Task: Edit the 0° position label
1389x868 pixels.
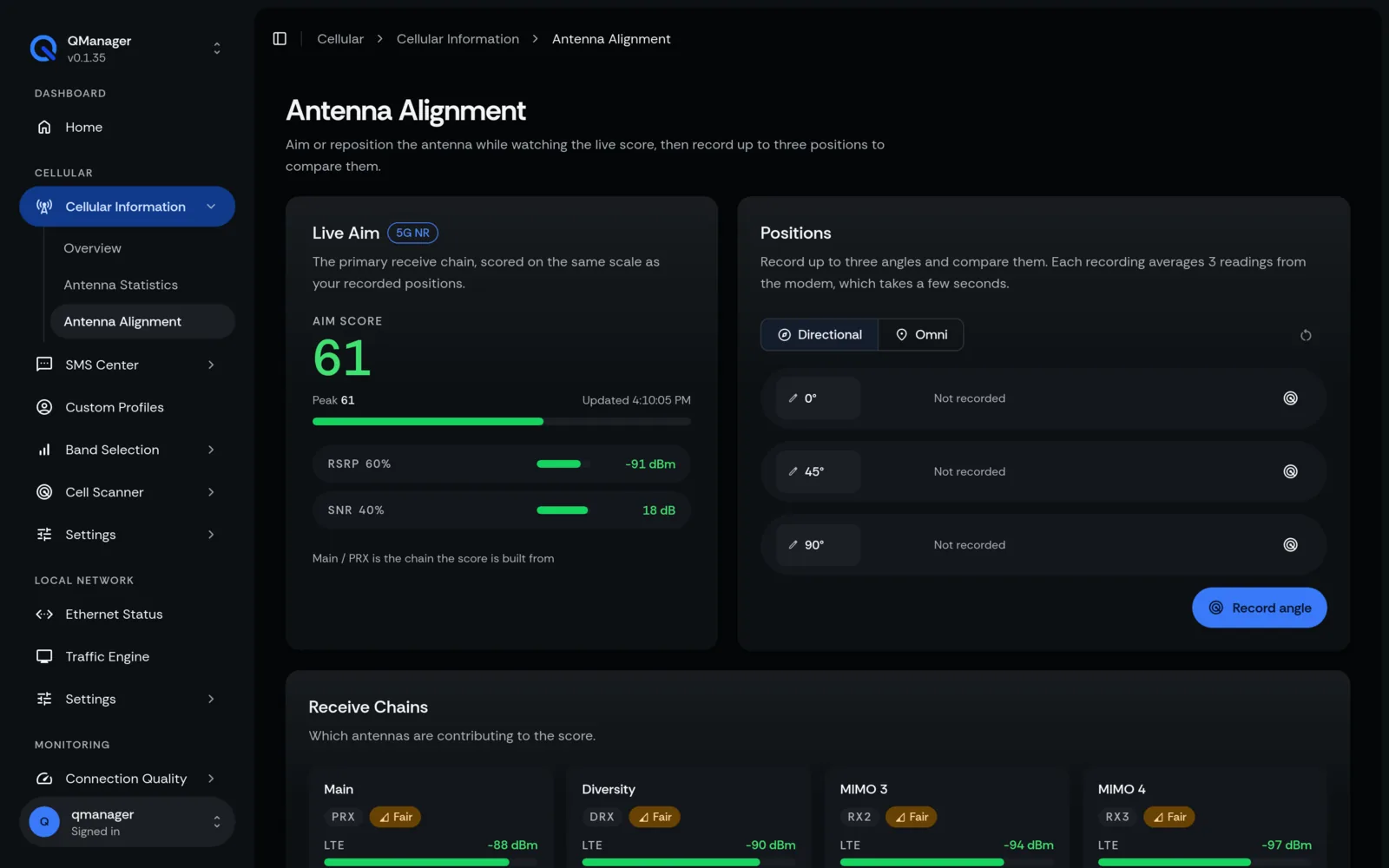Action: 818,398
